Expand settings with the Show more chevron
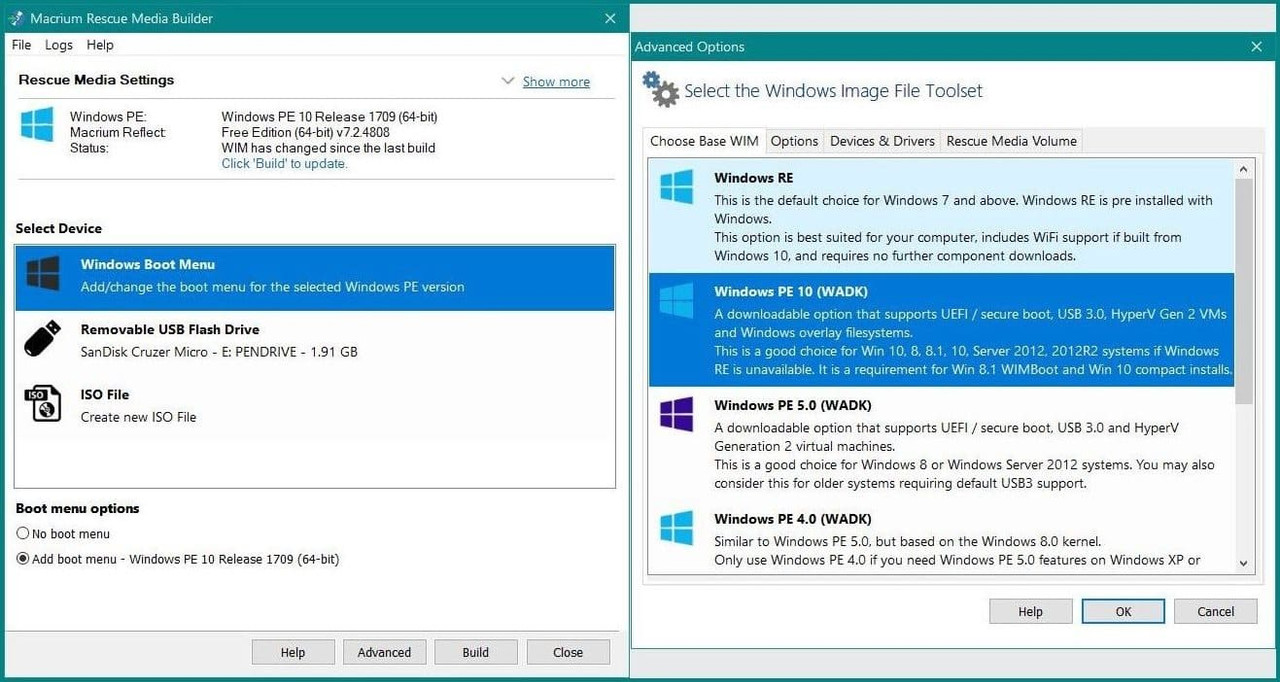The height and width of the screenshot is (682, 1280). (508, 81)
